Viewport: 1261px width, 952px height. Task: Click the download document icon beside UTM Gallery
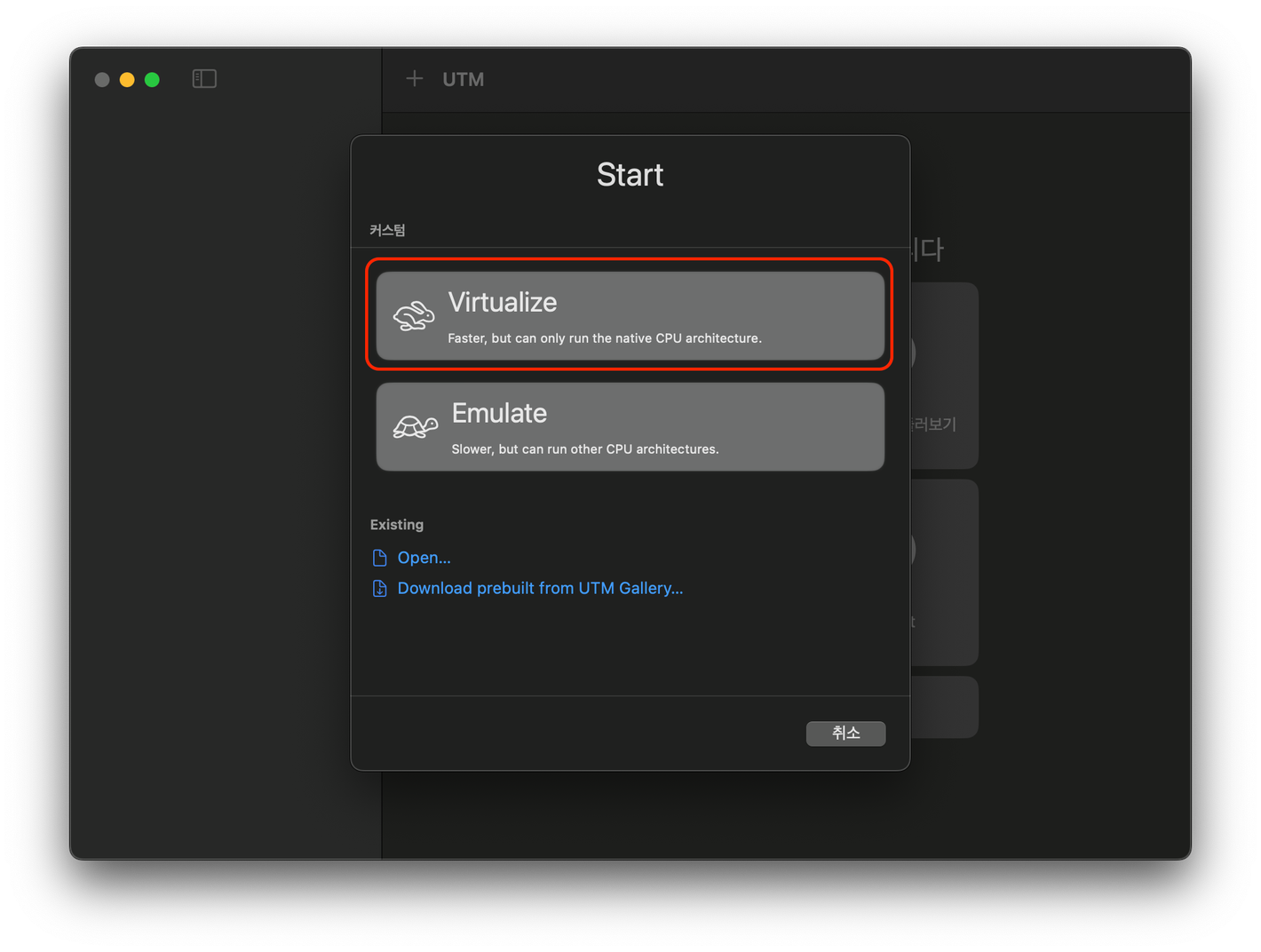379,588
